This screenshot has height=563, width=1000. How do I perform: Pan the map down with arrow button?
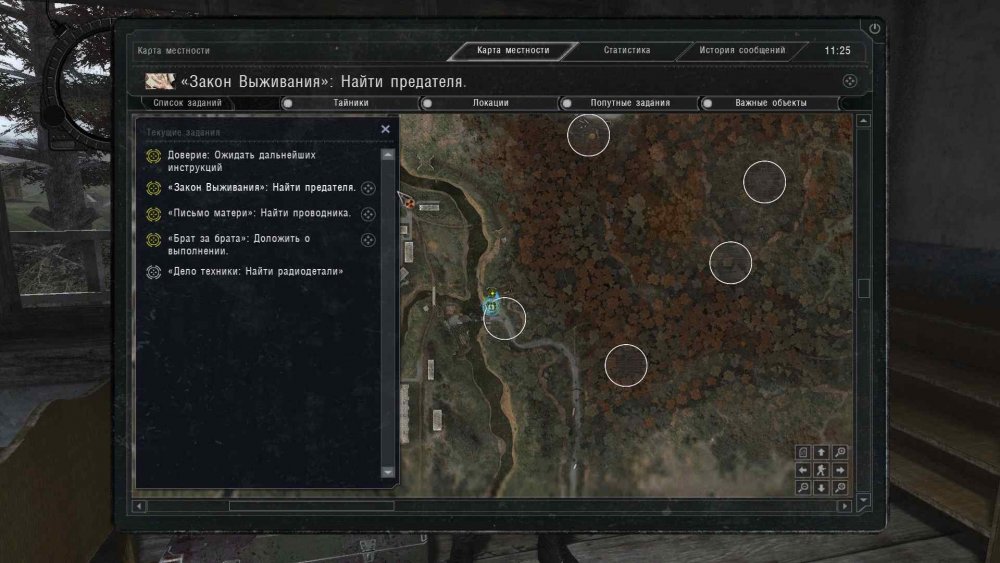coord(821,488)
